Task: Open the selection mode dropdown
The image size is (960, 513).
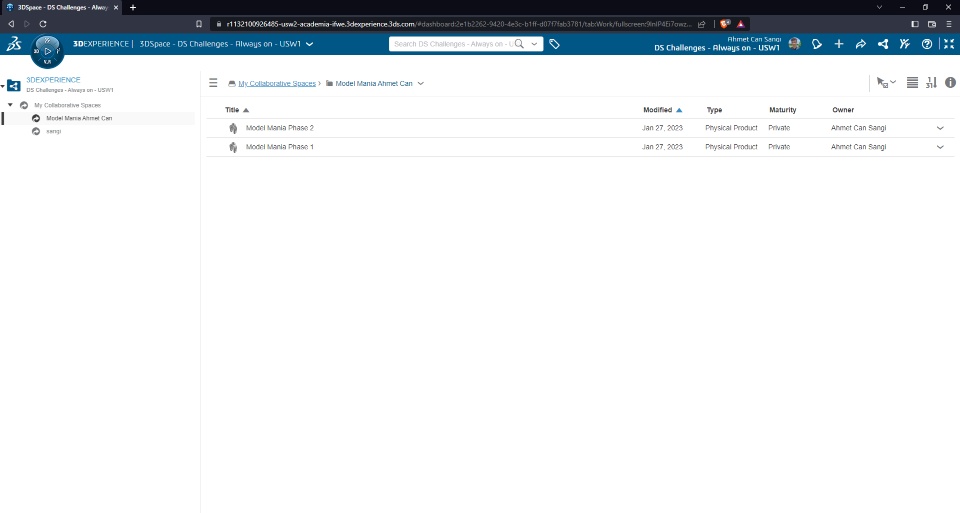Action: tap(886, 83)
